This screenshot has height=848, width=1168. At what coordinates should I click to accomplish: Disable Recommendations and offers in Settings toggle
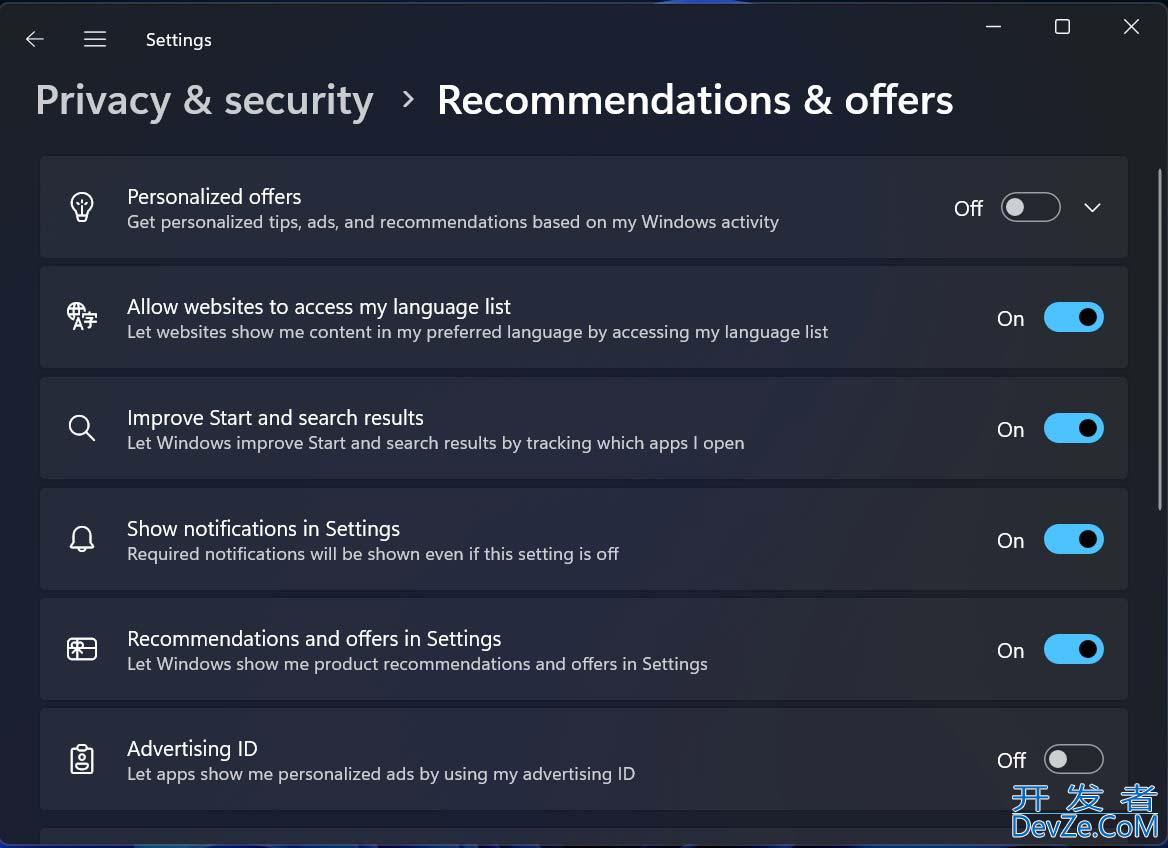1073,649
